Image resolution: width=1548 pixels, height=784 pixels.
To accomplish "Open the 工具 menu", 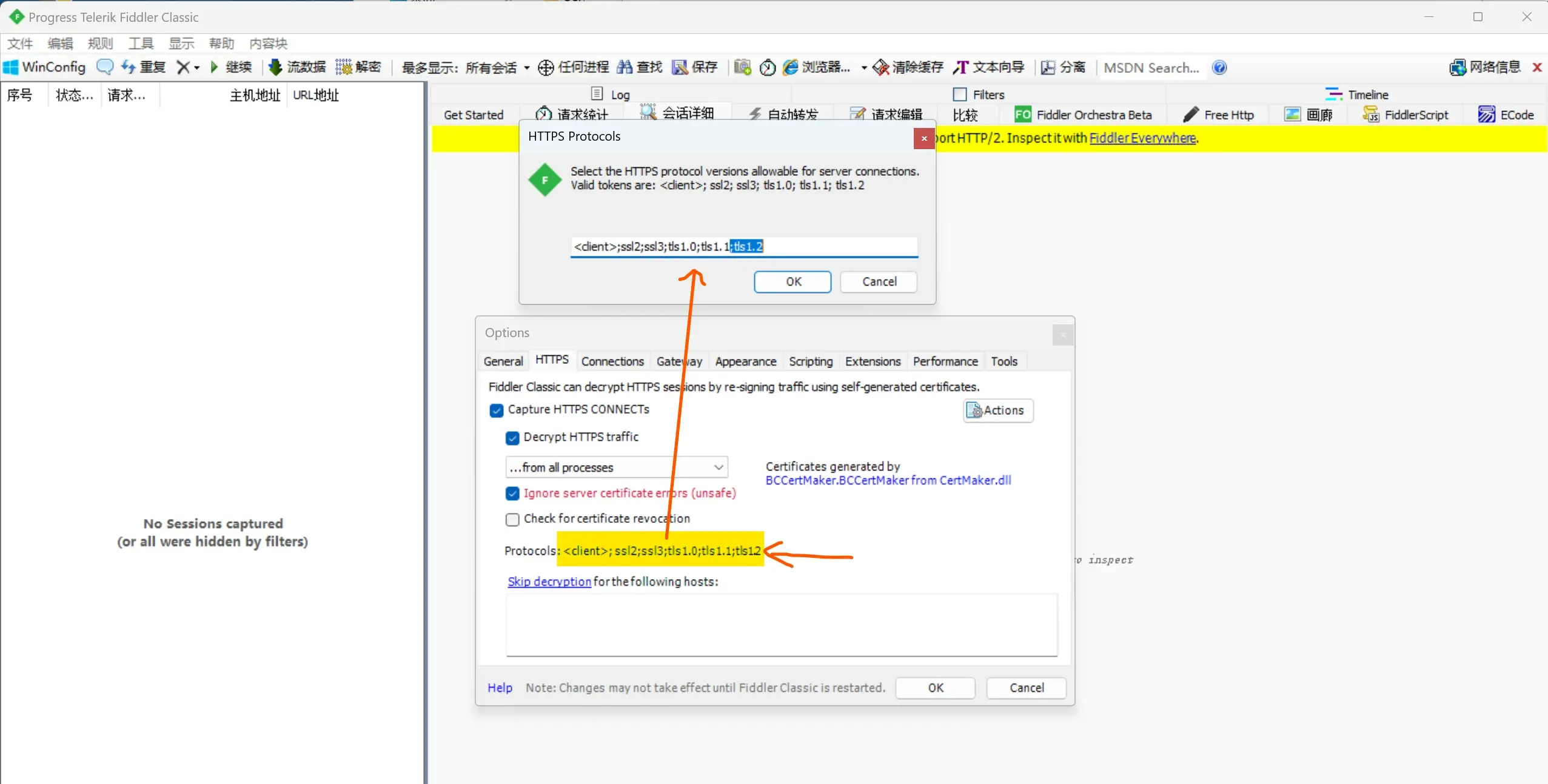I will (x=140, y=42).
